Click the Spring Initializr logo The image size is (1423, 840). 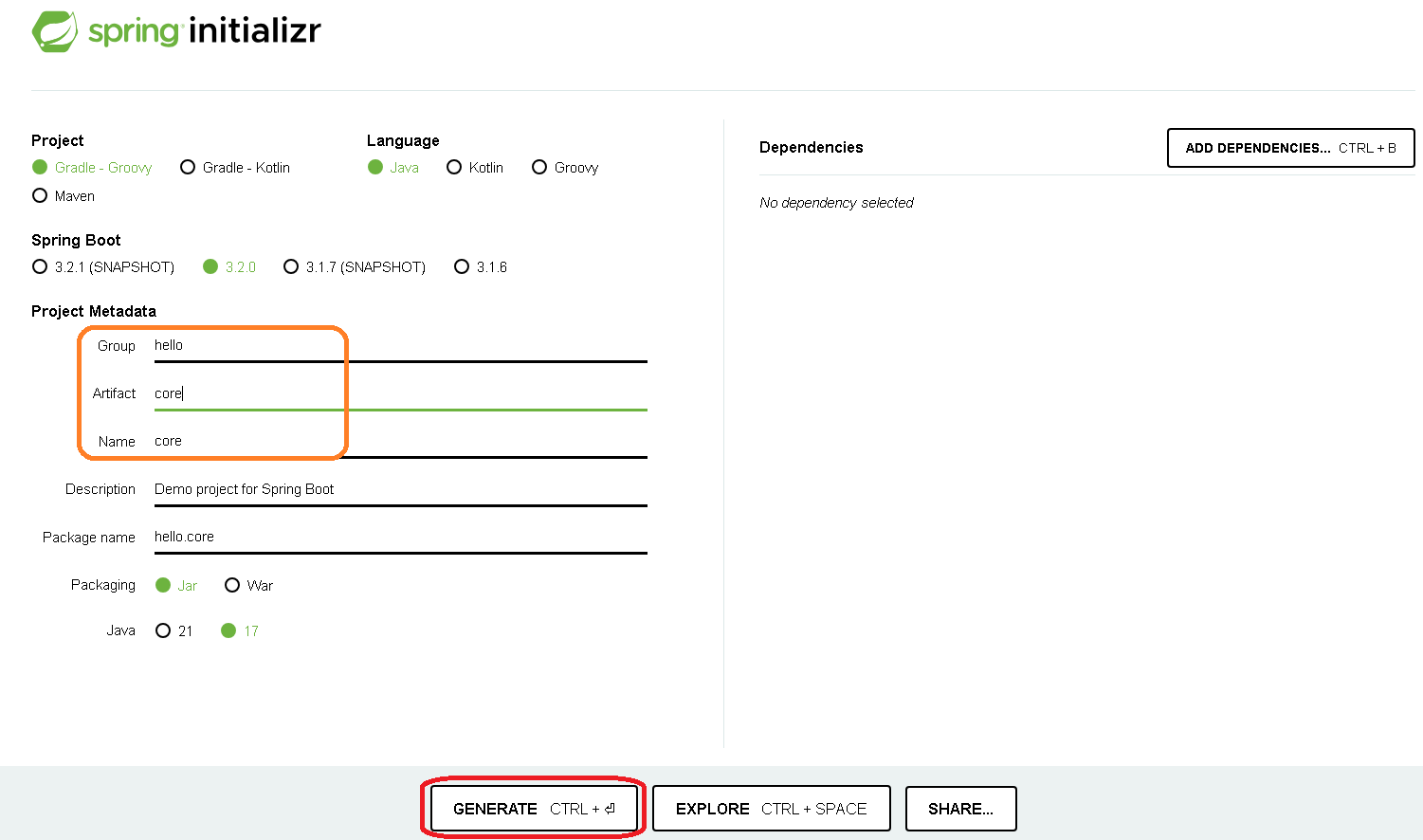click(176, 31)
